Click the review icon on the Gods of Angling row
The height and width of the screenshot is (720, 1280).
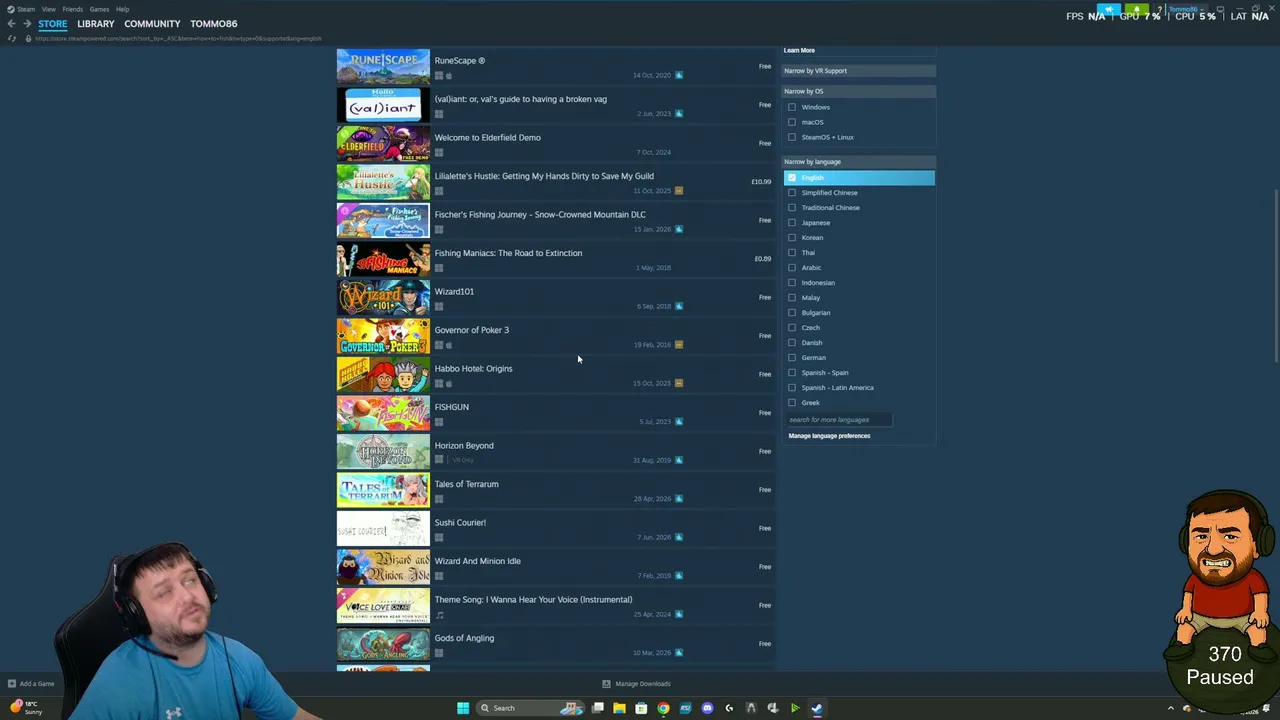(x=679, y=653)
